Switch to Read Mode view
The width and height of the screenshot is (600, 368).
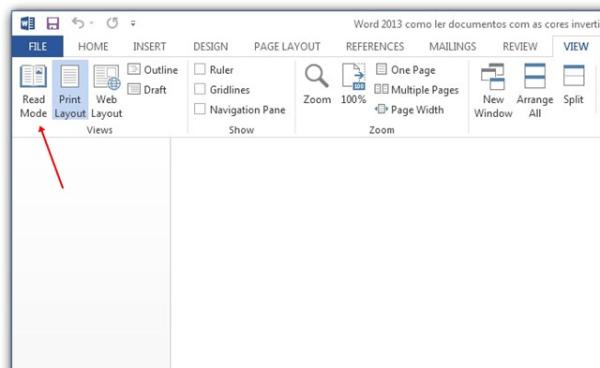[33, 91]
